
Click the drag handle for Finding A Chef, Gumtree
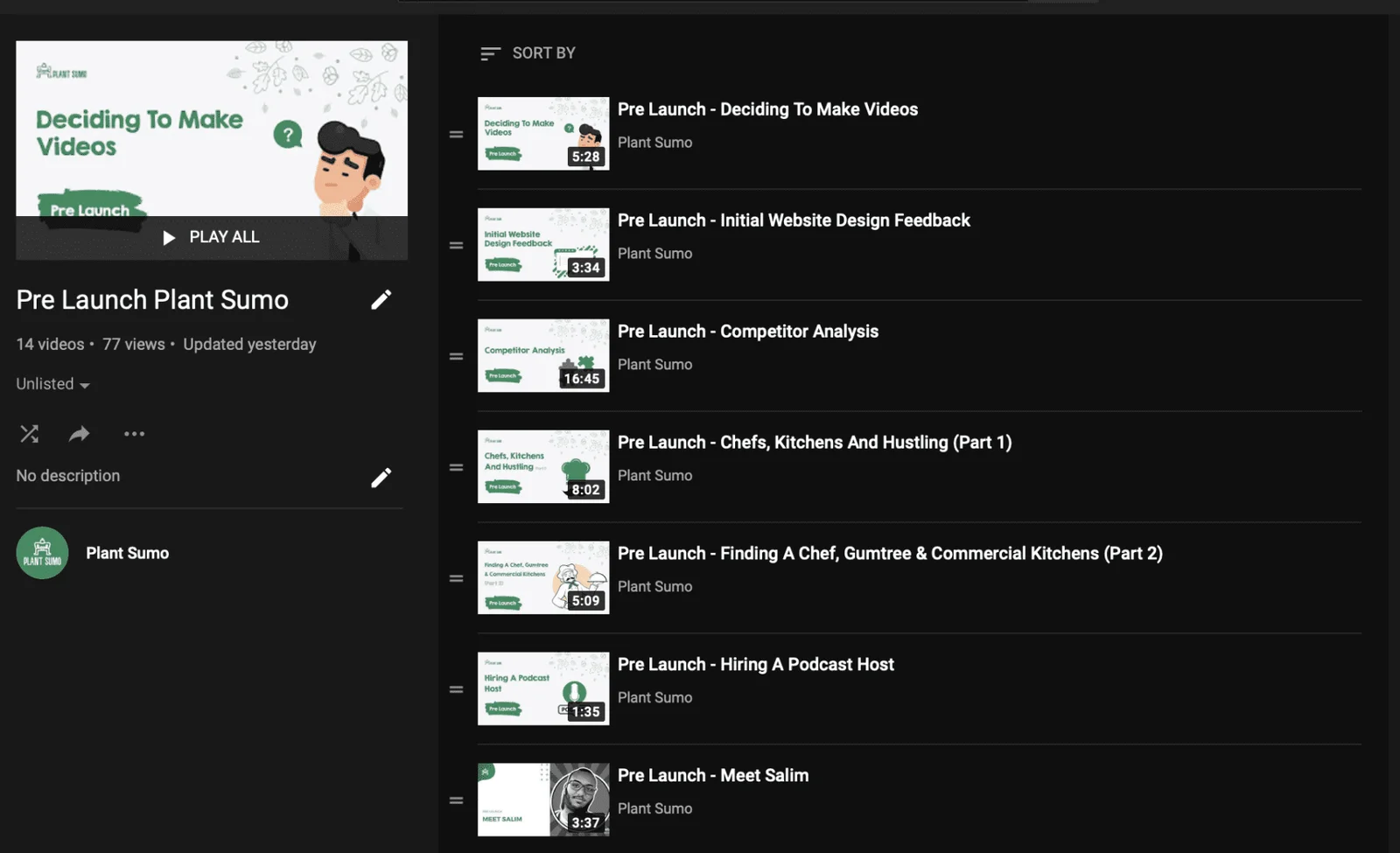(456, 578)
